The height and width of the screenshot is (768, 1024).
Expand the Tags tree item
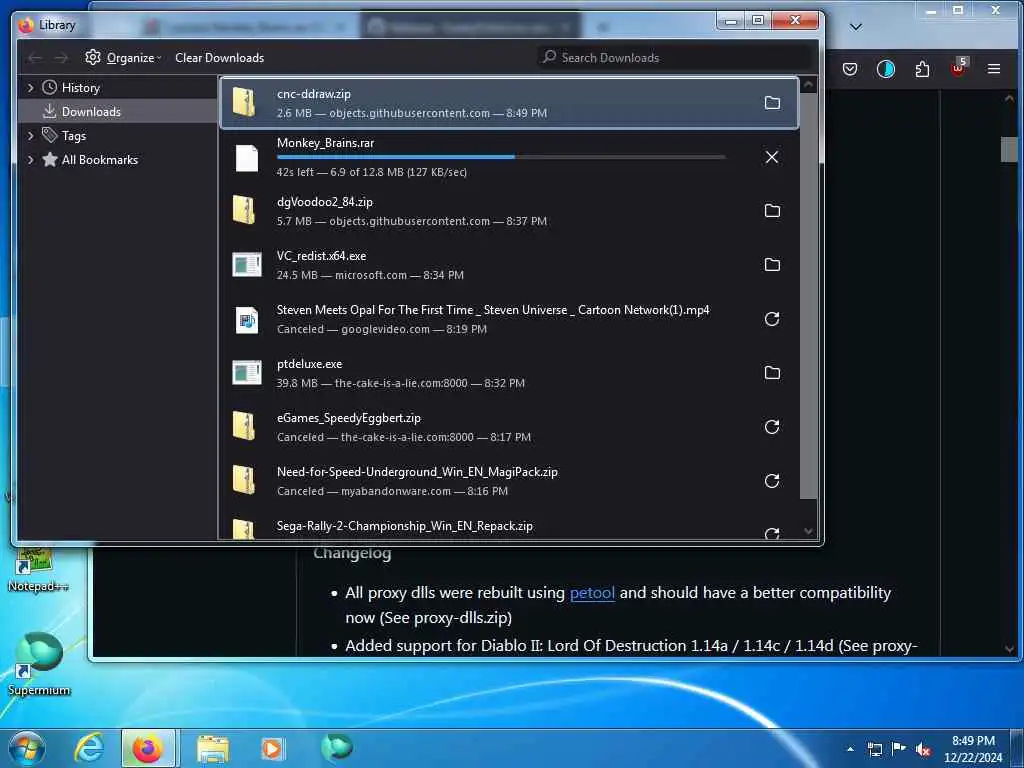pos(30,136)
